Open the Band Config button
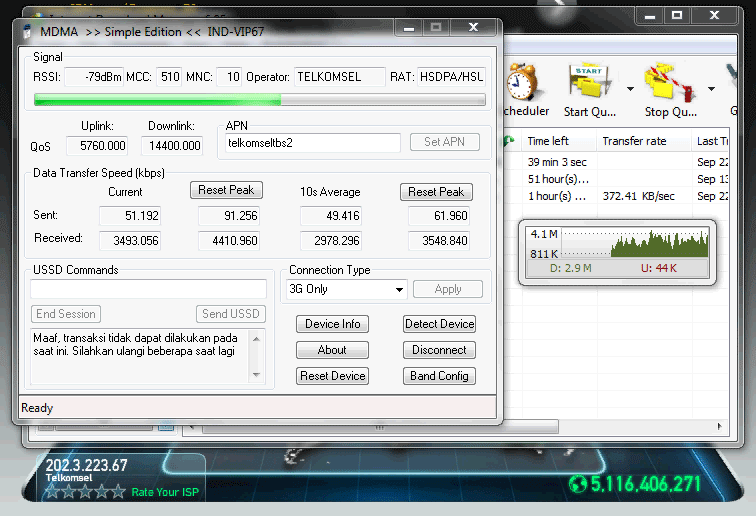The height and width of the screenshot is (516, 756). point(439,376)
